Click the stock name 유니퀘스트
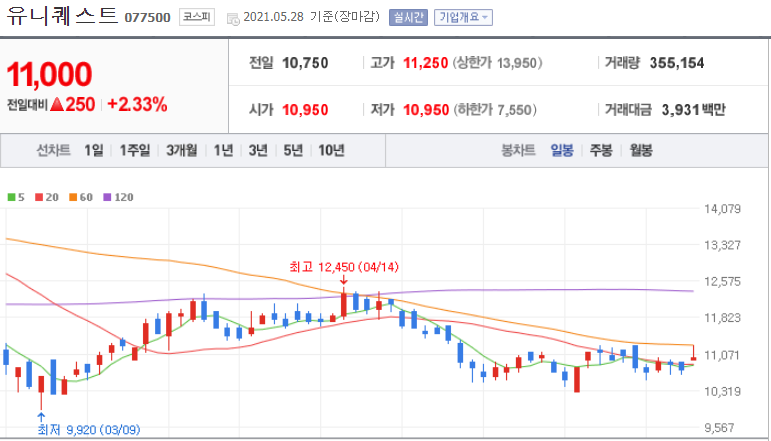 tap(62, 16)
